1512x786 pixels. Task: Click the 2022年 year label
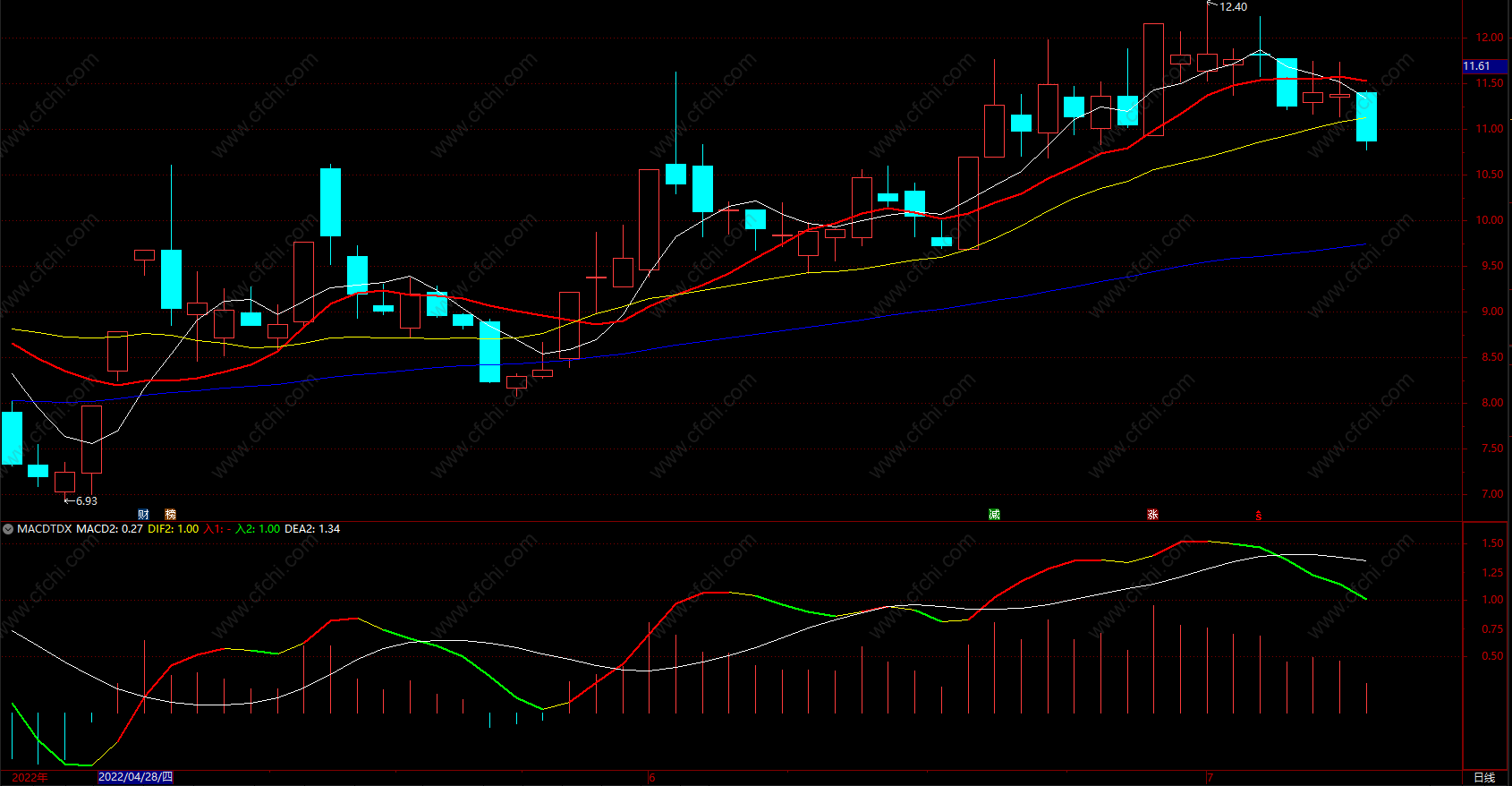click(x=30, y=777)
